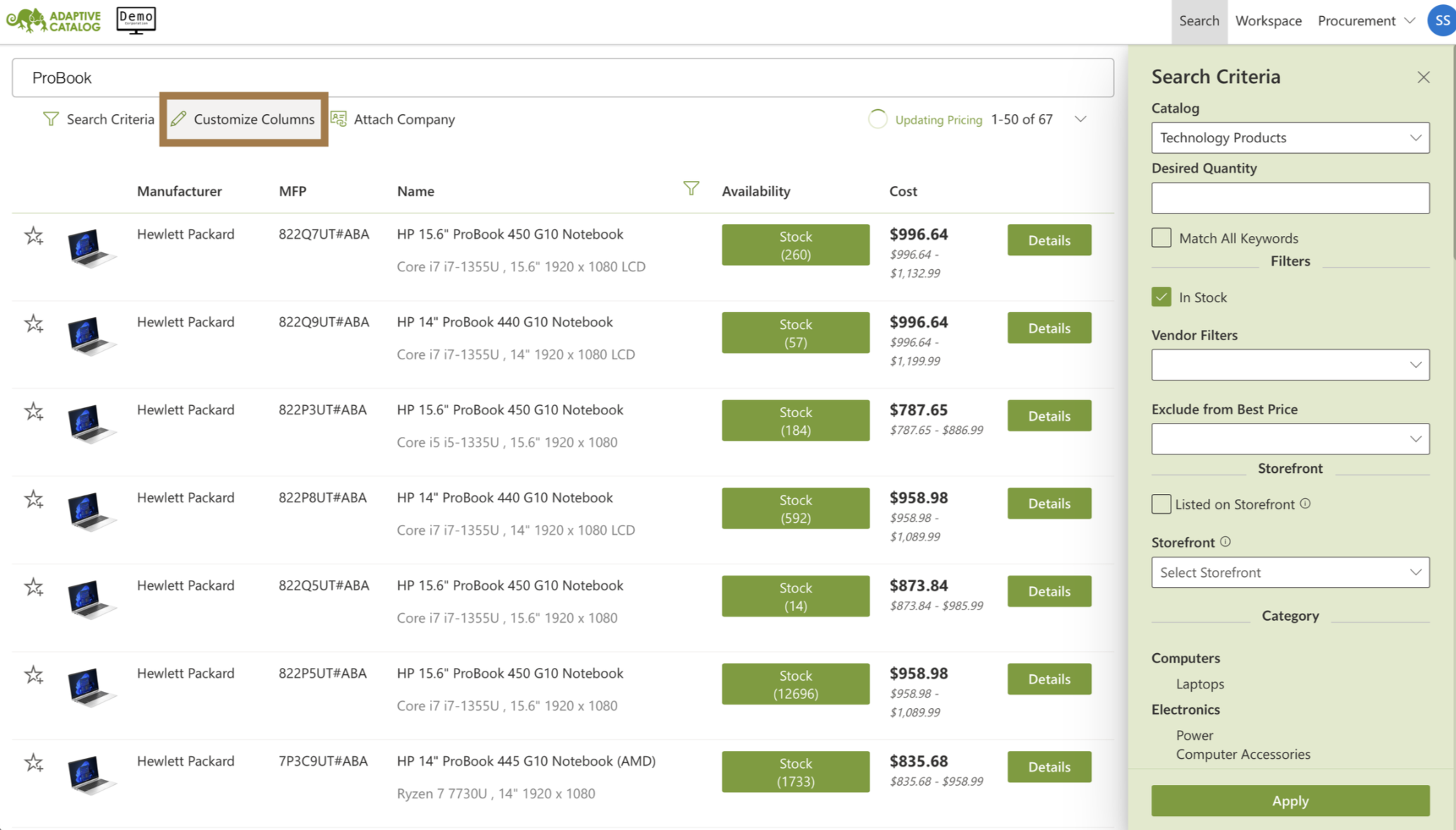The image size is (1456, 830).
Task: Click the Storefront label info icon
Action: [1226, 542]
